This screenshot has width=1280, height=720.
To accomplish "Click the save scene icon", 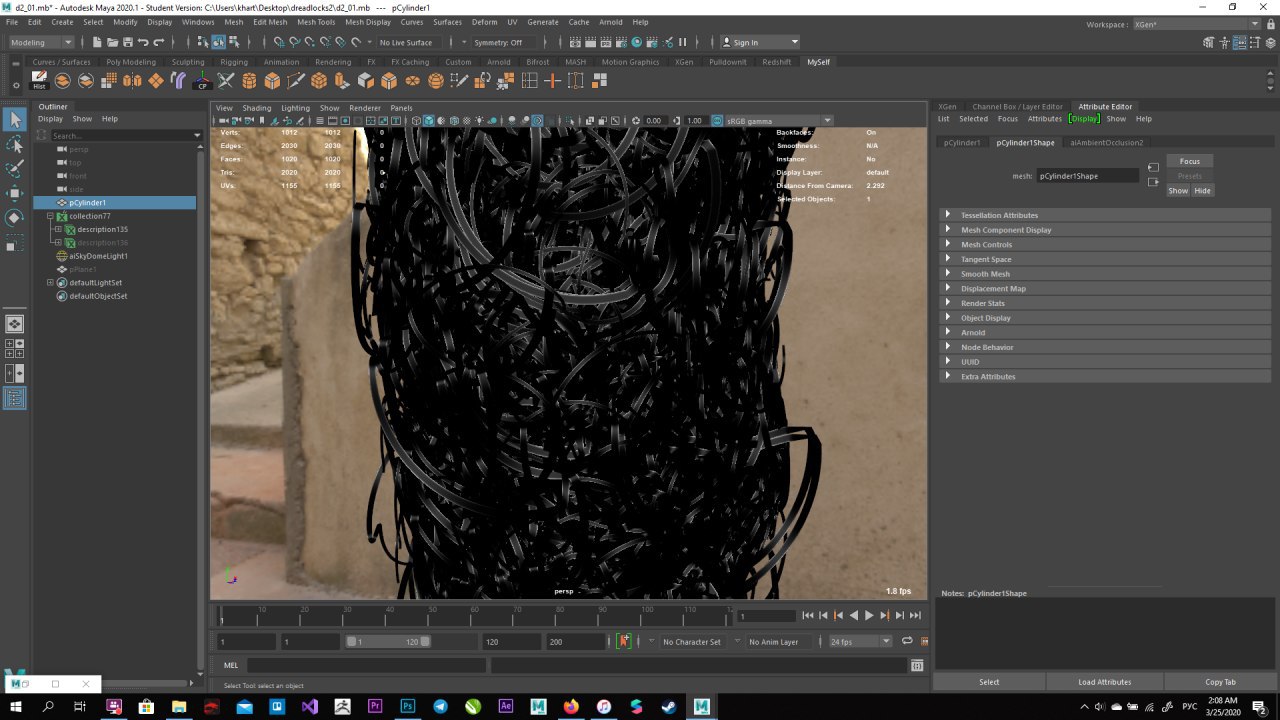I will (x=127, y=42).
